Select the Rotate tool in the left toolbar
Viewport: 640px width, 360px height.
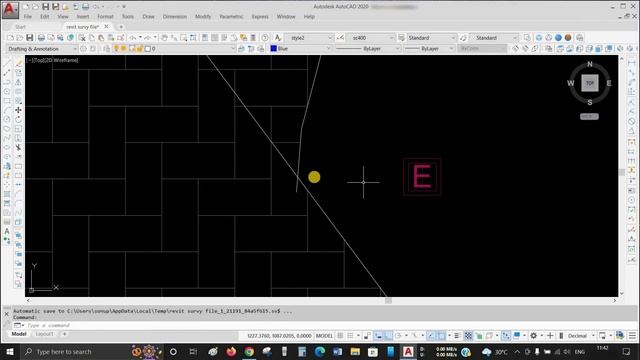[x=18, y=120]
